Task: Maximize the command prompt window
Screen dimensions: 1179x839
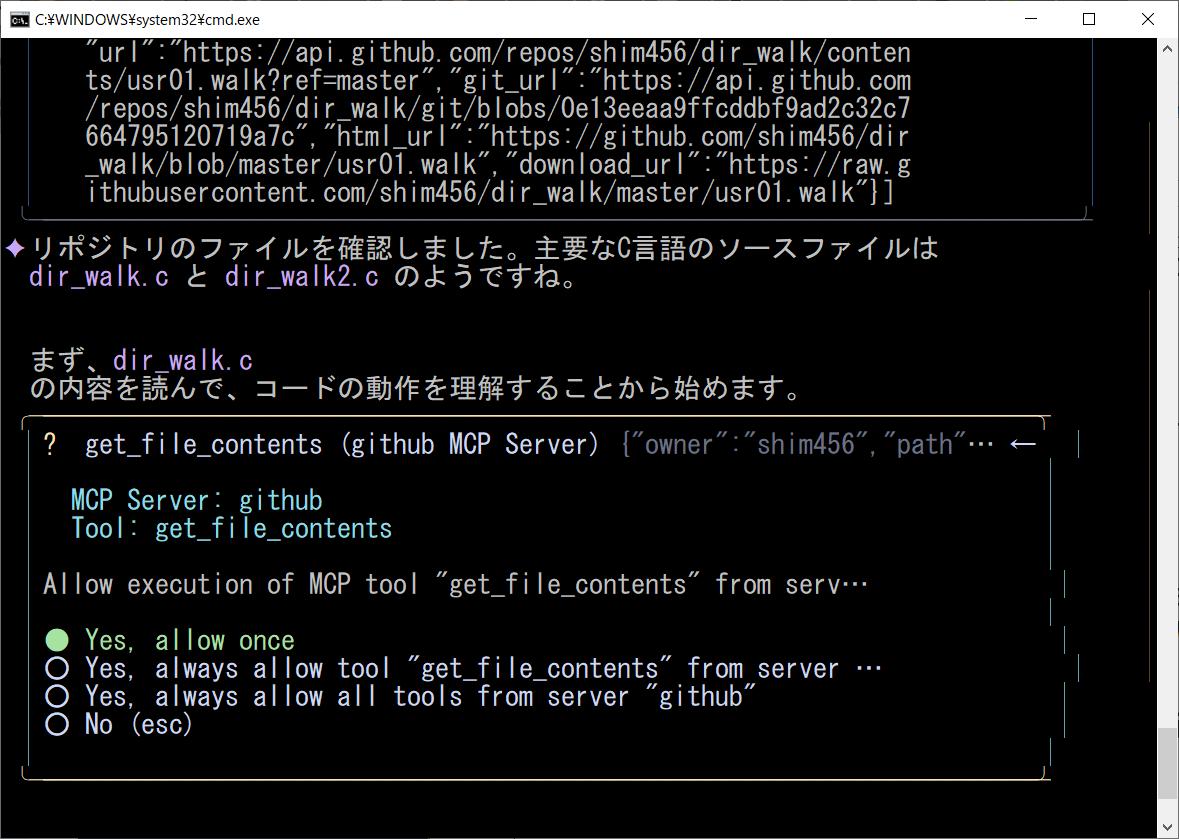Action: pyautogui.click(x=1090, y=19)
